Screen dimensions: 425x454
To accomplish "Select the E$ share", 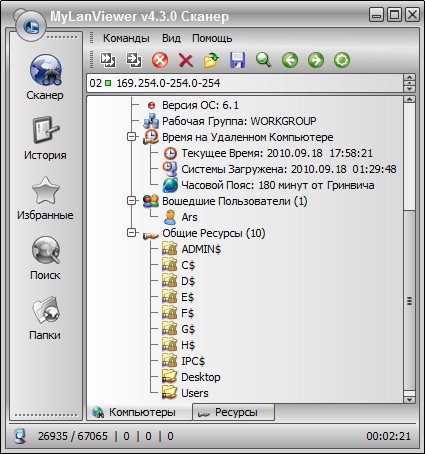I will coord(188,297).
